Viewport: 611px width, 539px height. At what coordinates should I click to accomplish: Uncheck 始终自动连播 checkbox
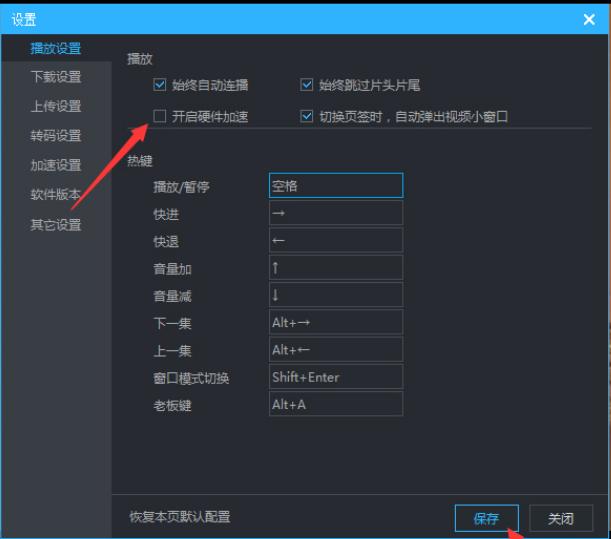(x=160, y=86)
